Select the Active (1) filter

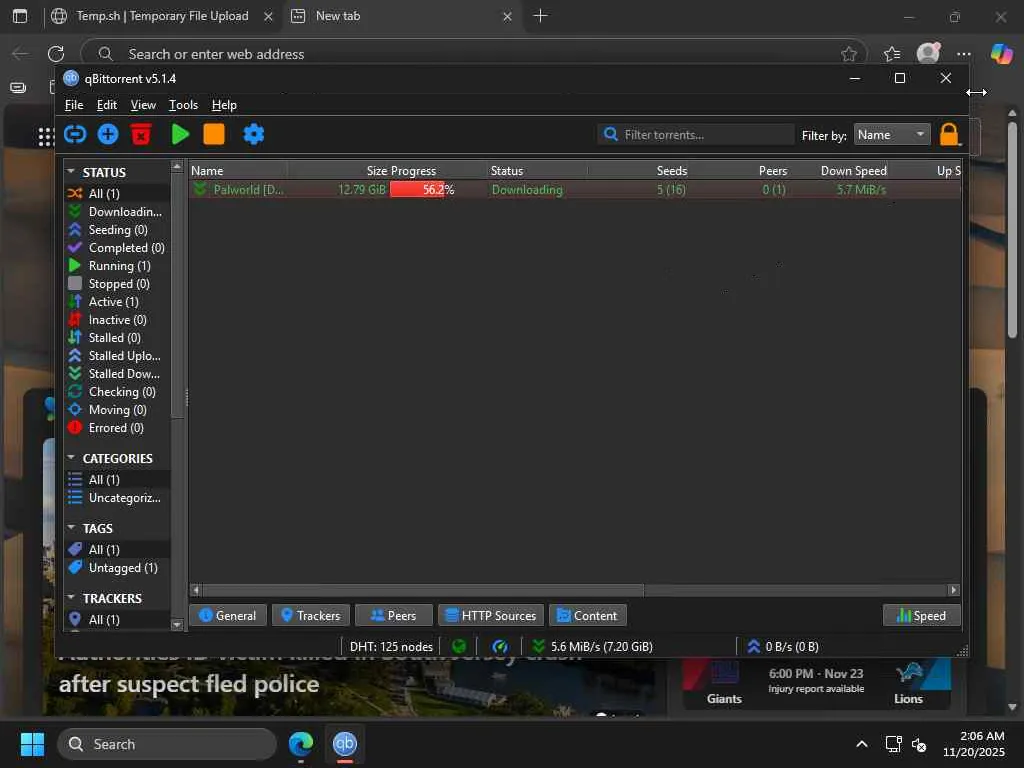coord(117,302)
